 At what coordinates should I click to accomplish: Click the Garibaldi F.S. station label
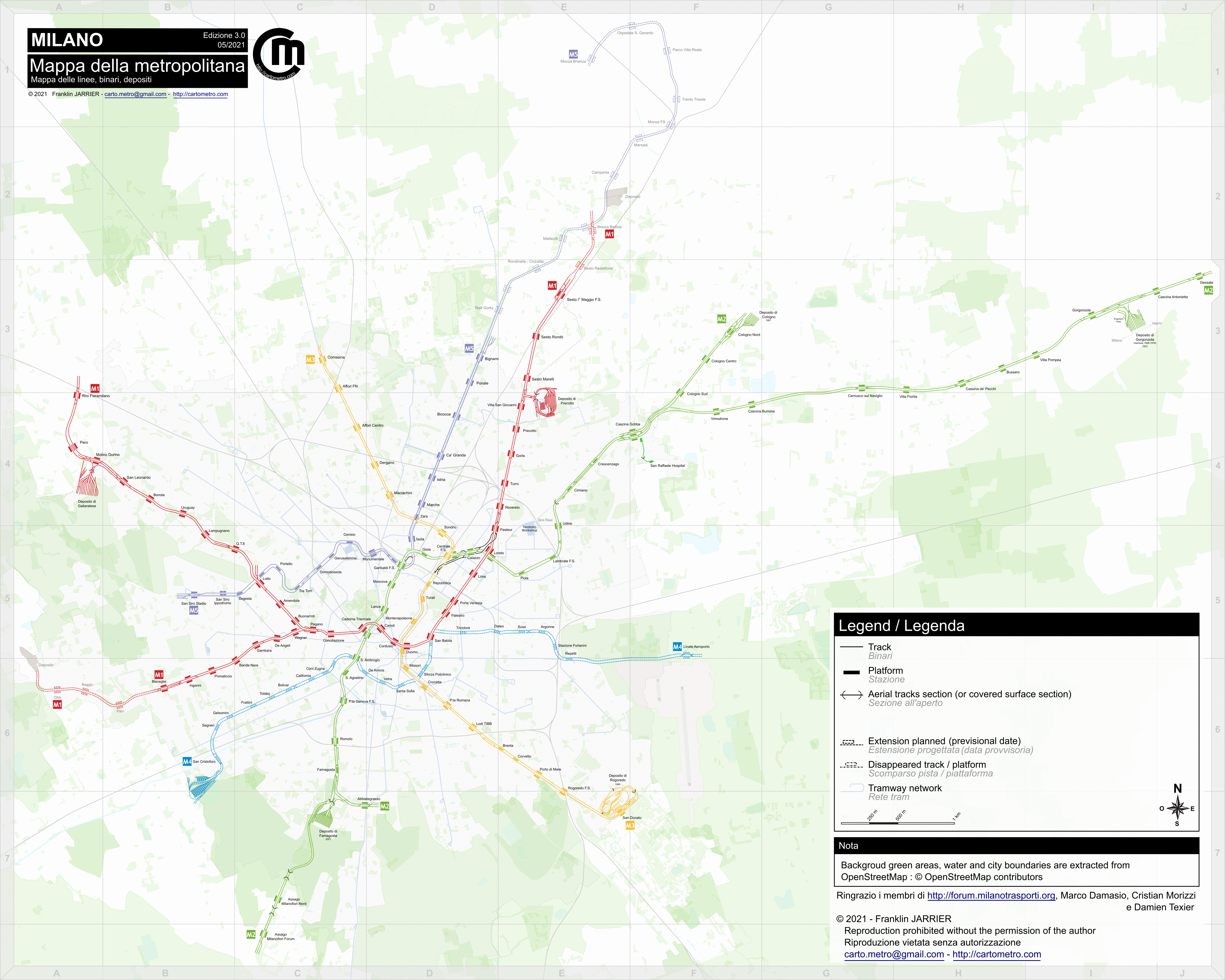tap(384, 568)
